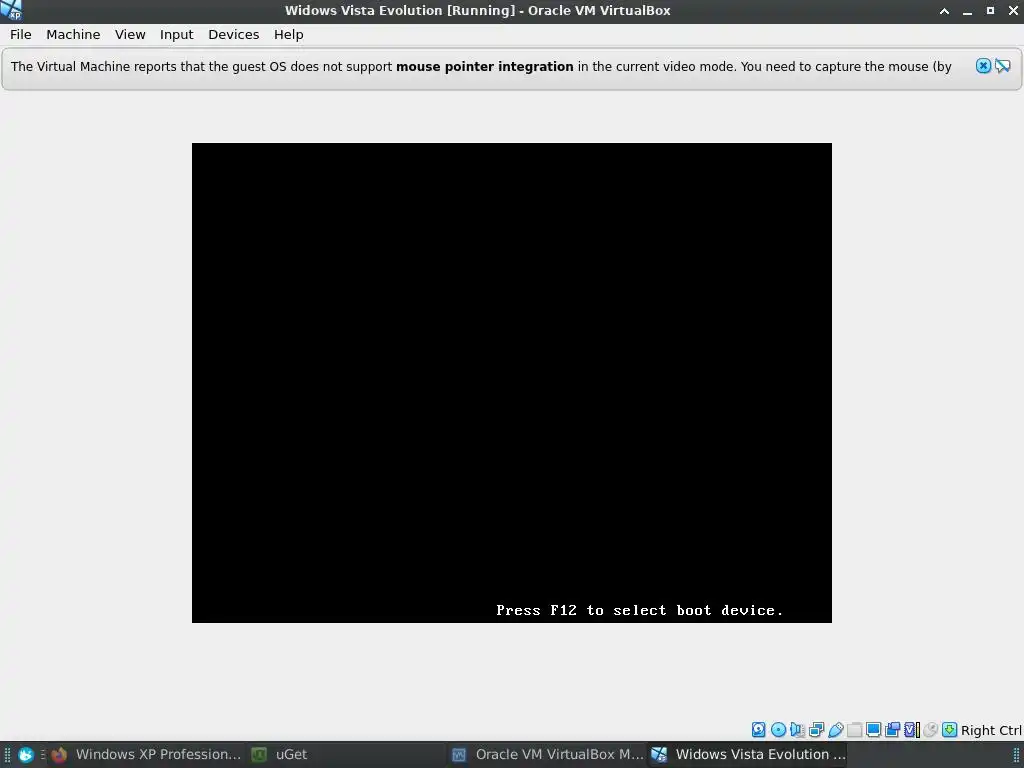The image size is (1024, 768).
Task: Switch to Windows XP Professional Firefox taskbar item
Action: (x=147, y=754)
